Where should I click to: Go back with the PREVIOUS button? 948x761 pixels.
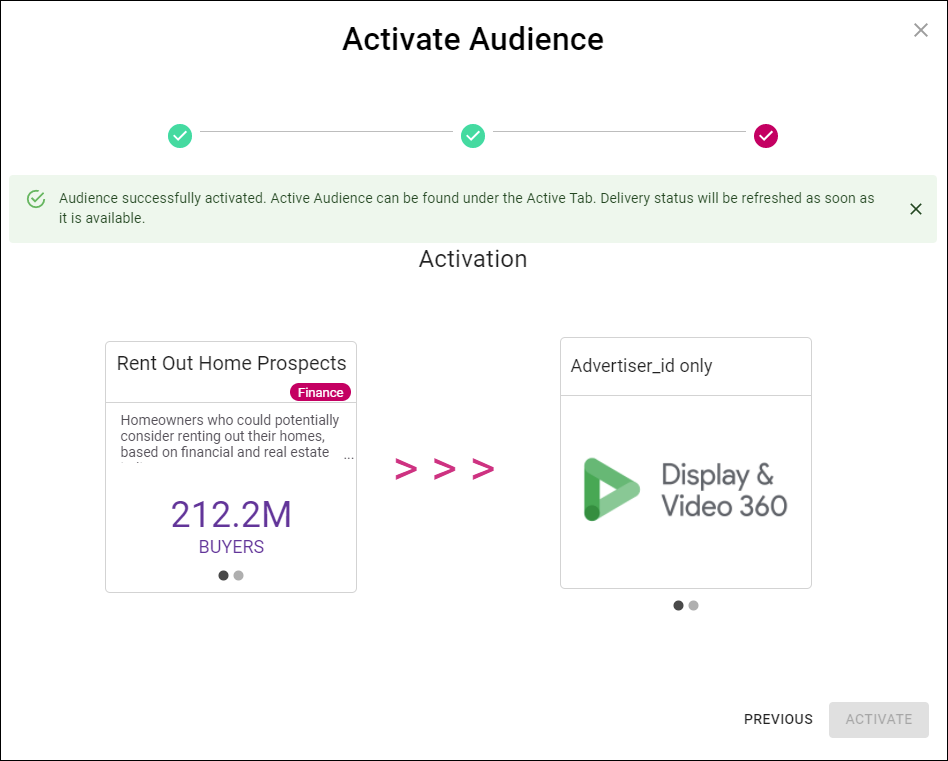778,719
